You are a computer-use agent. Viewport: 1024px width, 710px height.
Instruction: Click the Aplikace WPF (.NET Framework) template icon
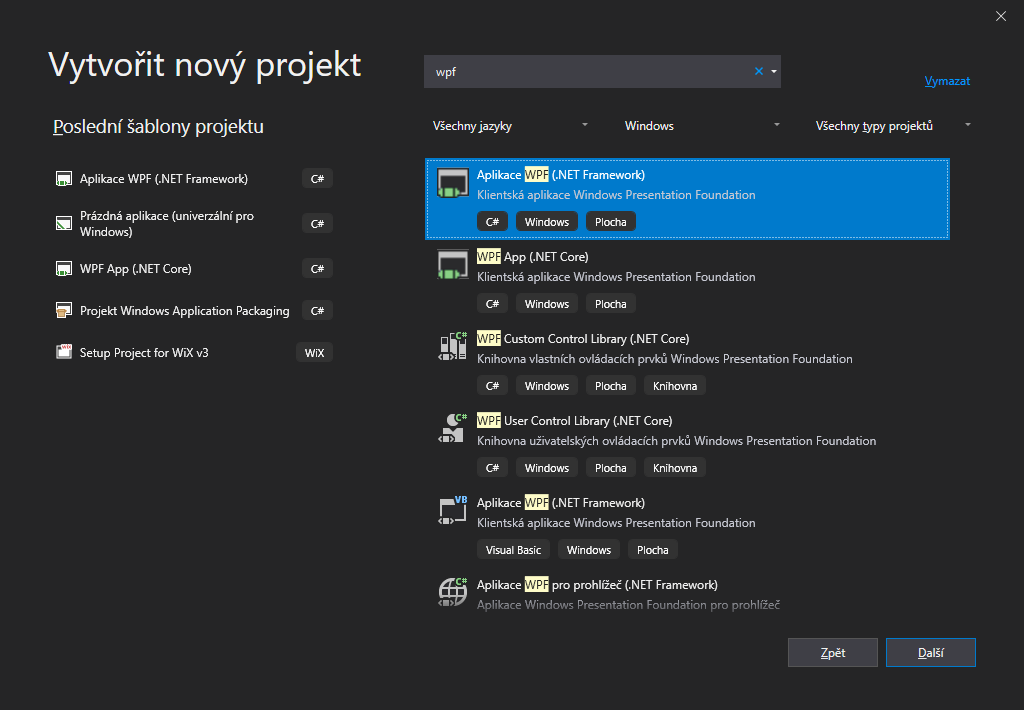(451, 182)
